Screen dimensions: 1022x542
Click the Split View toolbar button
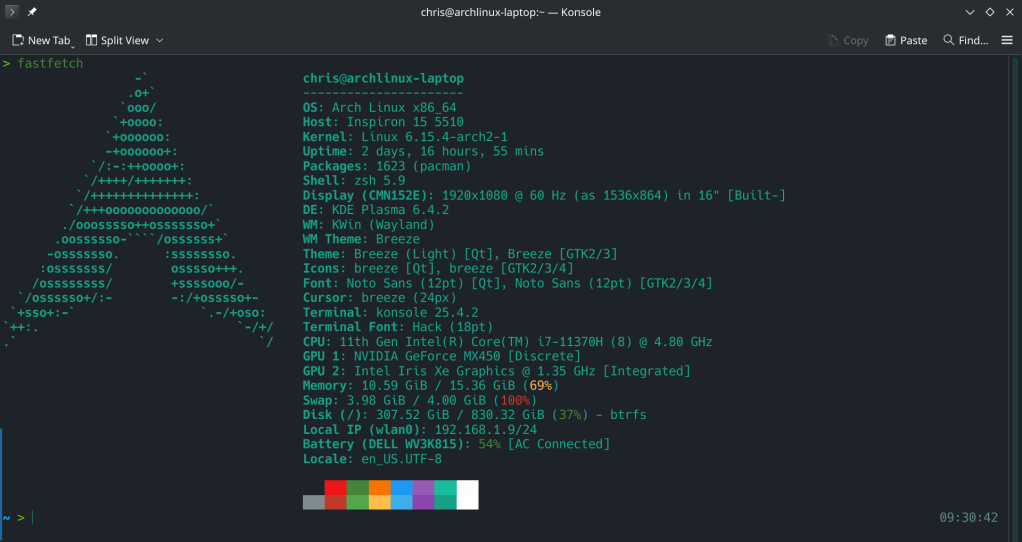(117, 40)
